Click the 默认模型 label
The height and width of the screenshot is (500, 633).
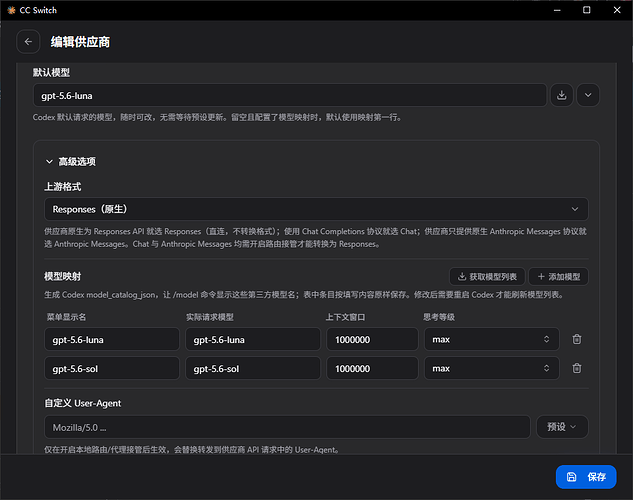click(51, 73)
